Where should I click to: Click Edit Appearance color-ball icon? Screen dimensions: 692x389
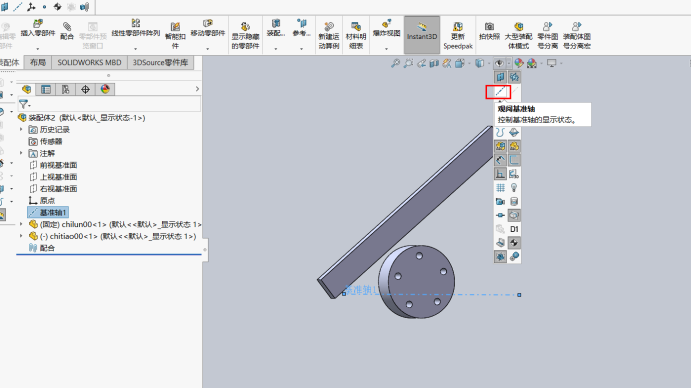[519, 64]
